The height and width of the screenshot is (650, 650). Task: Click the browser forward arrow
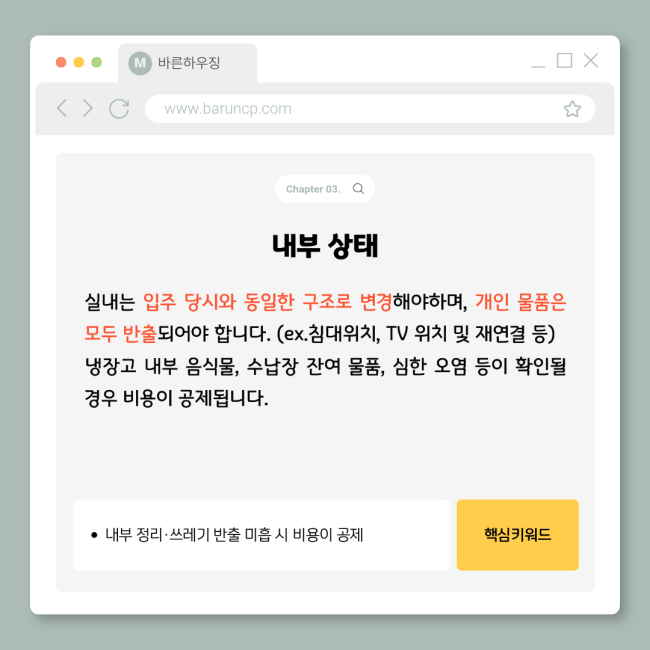87,108
